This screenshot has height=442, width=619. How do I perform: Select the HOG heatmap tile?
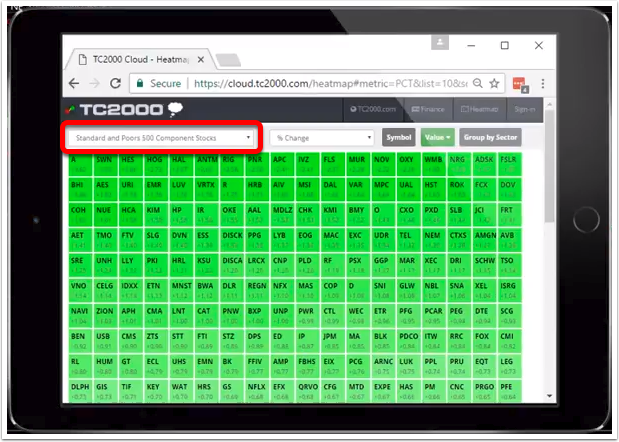coord(155,165)
